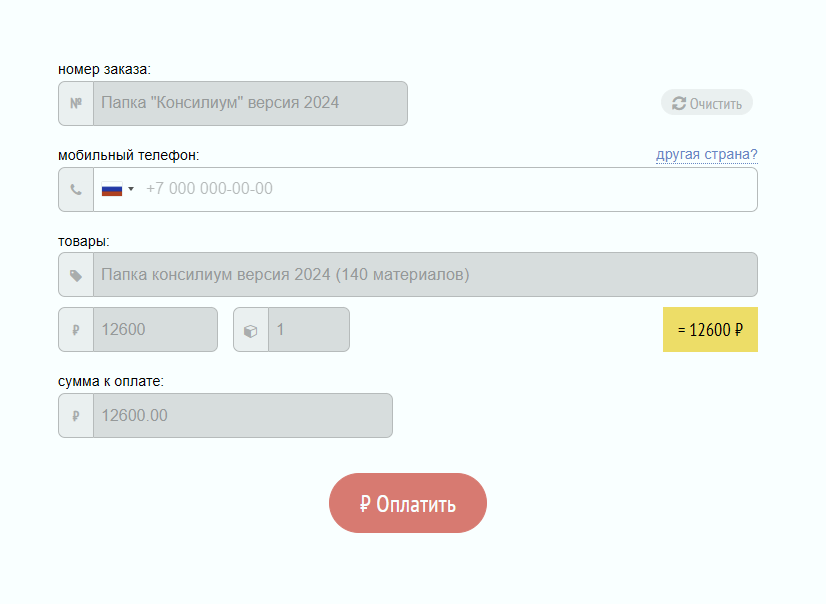Click the payment sum field 12600.00
Image resolution: width=826 pixels, height=604 pixels.
click(243, 415)
